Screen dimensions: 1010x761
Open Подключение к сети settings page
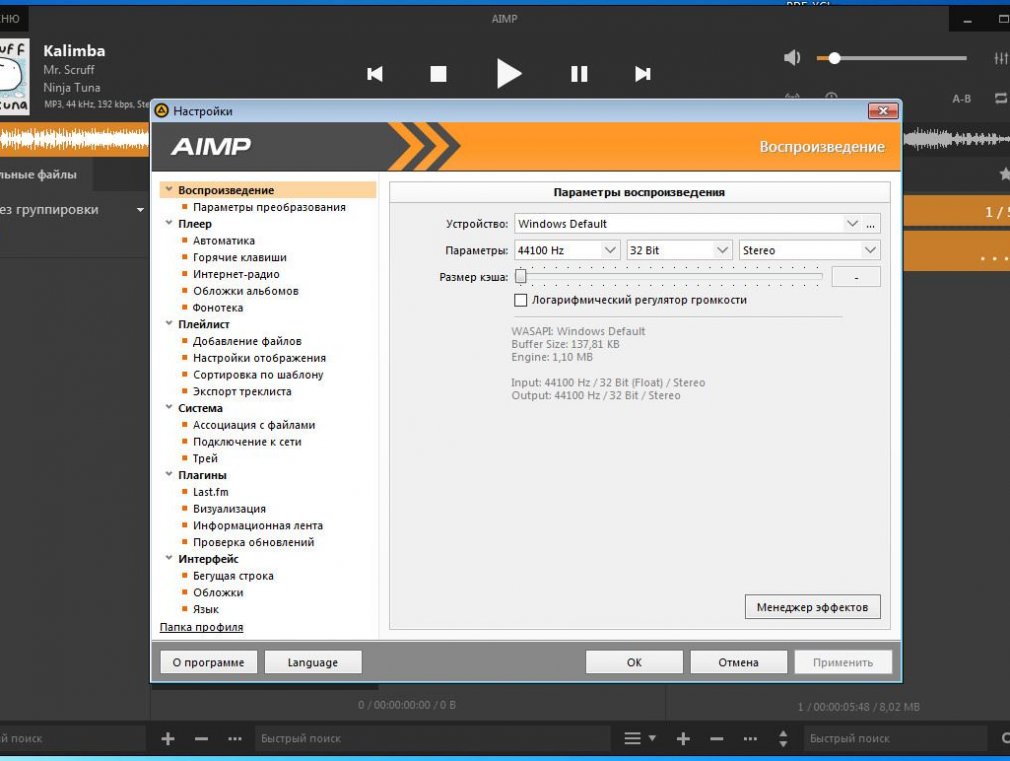[247, 441]
